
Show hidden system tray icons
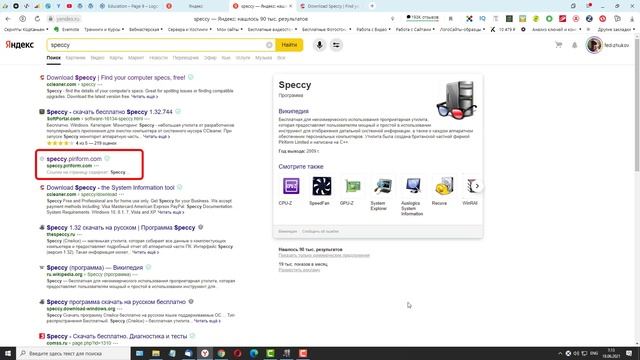[x=560, y=353]
